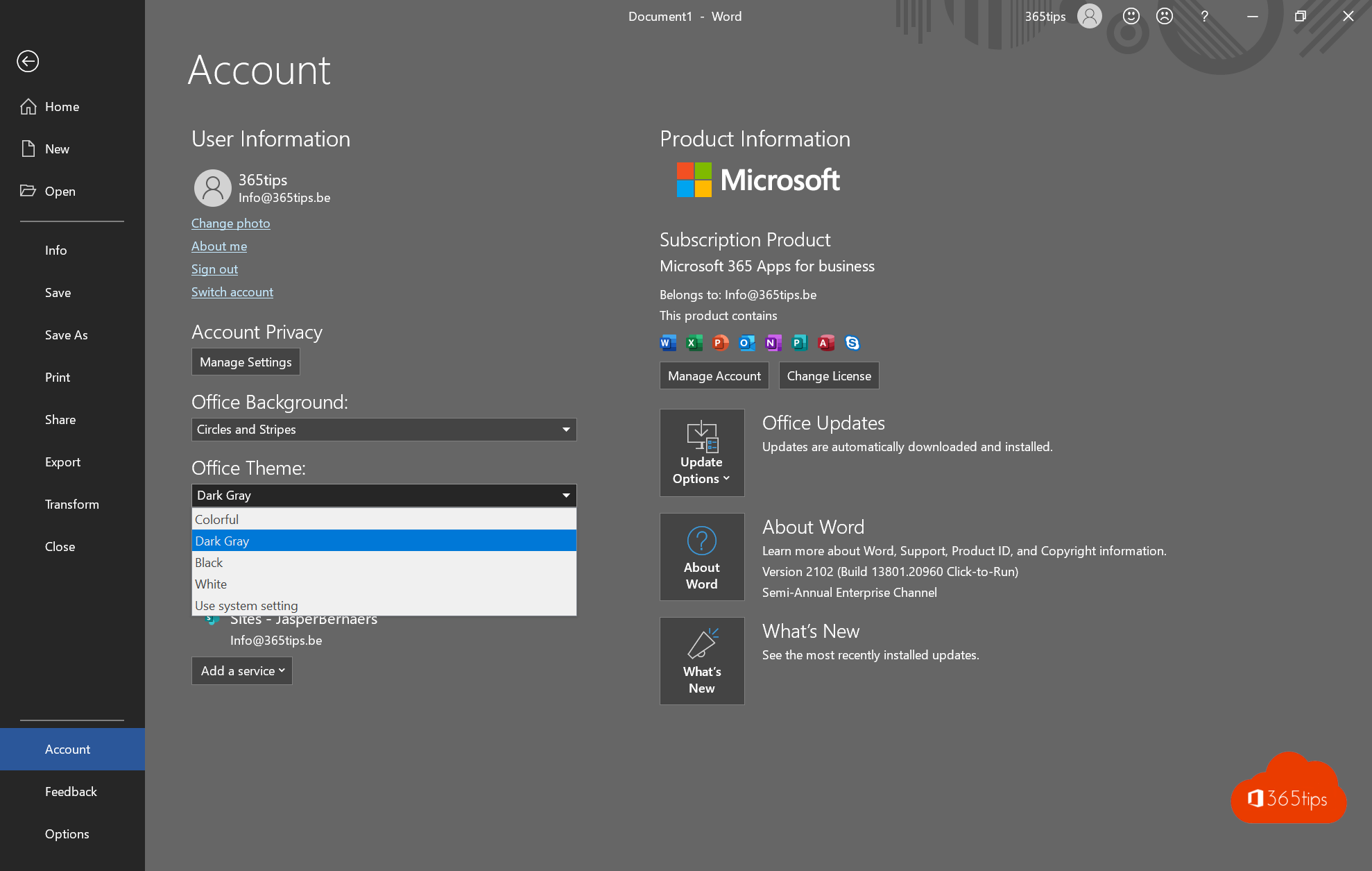Click Manage Account button

714,375
